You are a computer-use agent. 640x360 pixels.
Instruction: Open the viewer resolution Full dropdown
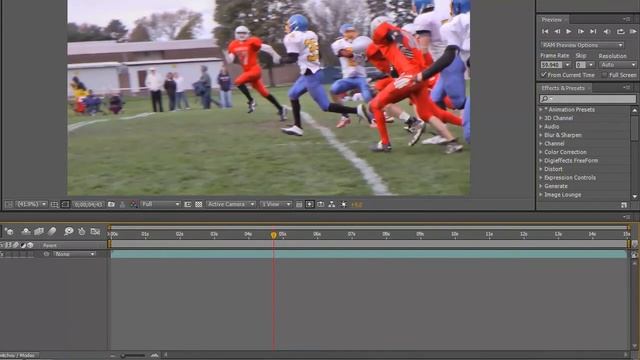coord(160,204)
